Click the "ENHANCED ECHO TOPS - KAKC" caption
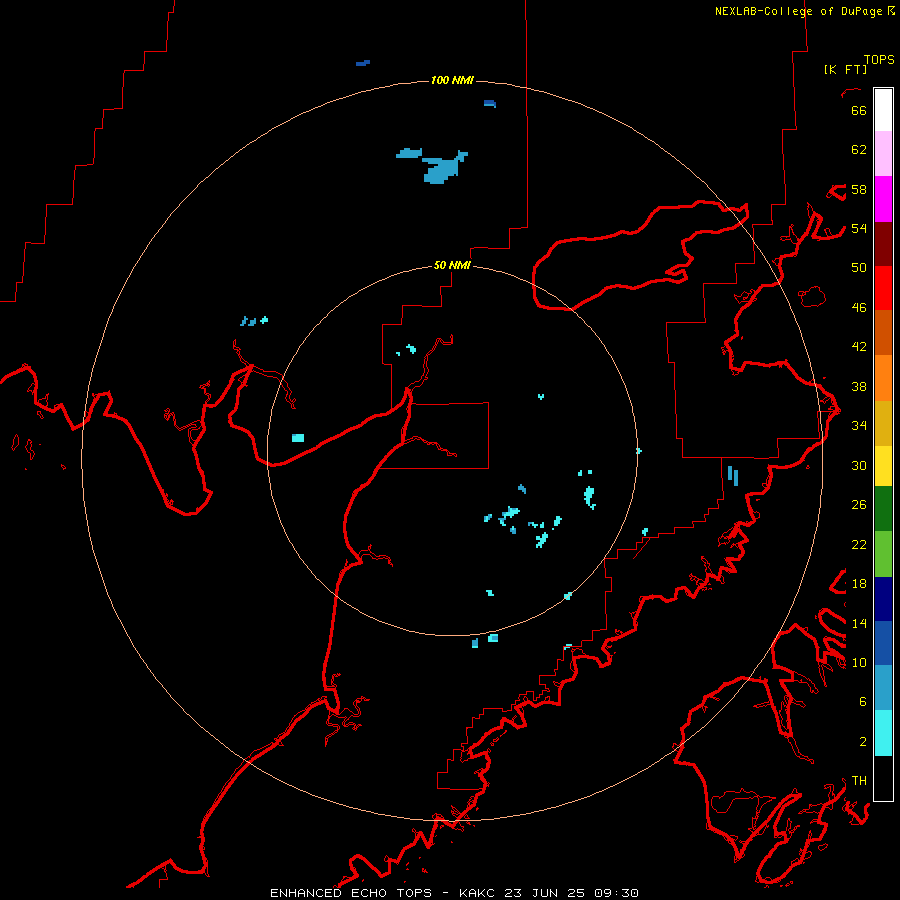Viewport: 900px width, 900px height. point(382,893)
